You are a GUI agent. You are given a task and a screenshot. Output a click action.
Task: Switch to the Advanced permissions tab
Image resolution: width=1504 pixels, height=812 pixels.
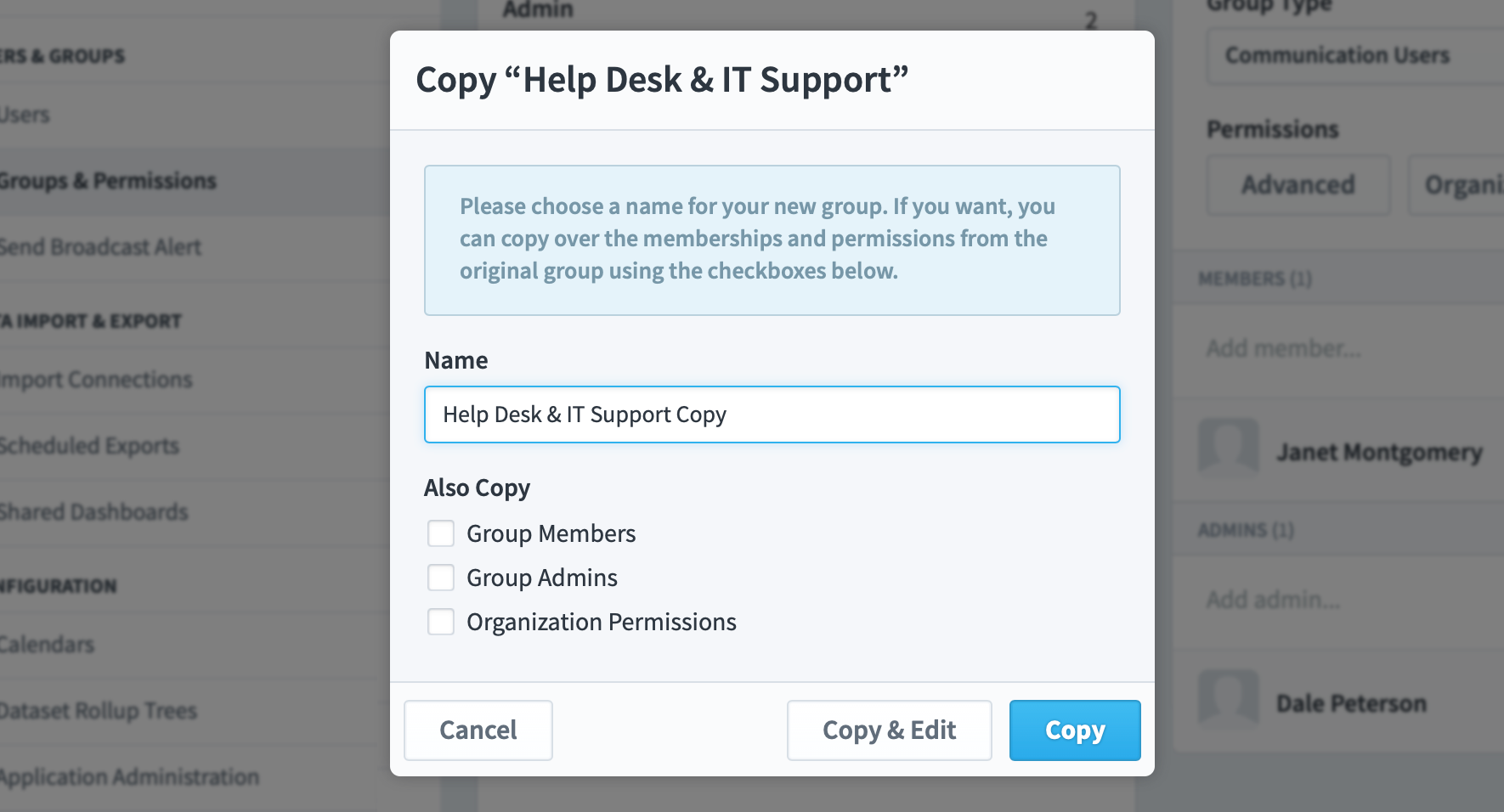point(1298,184)
